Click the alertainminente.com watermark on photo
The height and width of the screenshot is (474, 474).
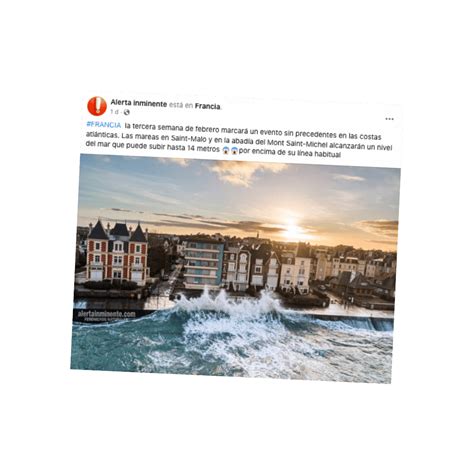pos(107,314)
